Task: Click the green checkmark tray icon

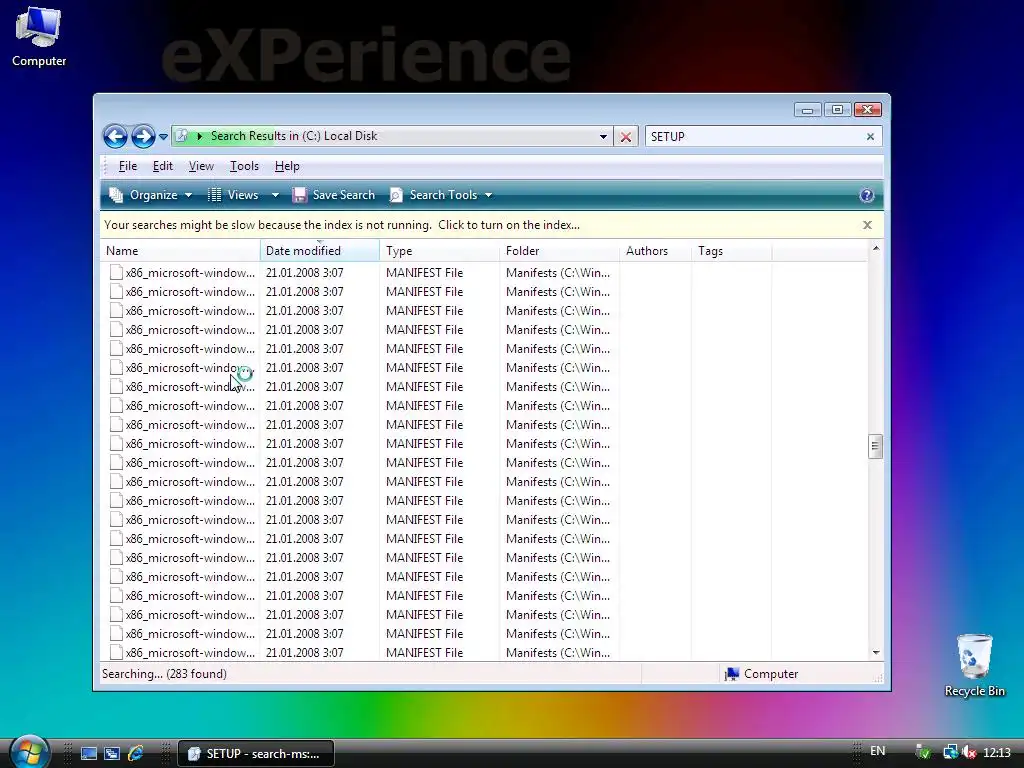Action: pyautogui.click(x=923, y=753)
